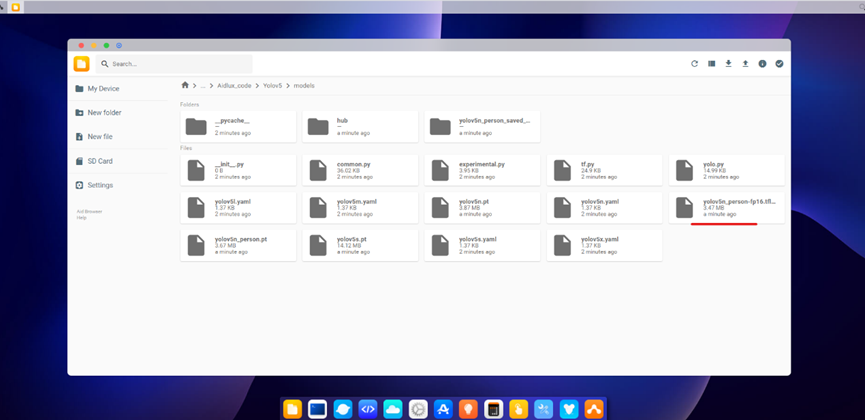Select the experimental.py file
The width and height of the screenshot is (865, 420).
click(x=482, y=170)
